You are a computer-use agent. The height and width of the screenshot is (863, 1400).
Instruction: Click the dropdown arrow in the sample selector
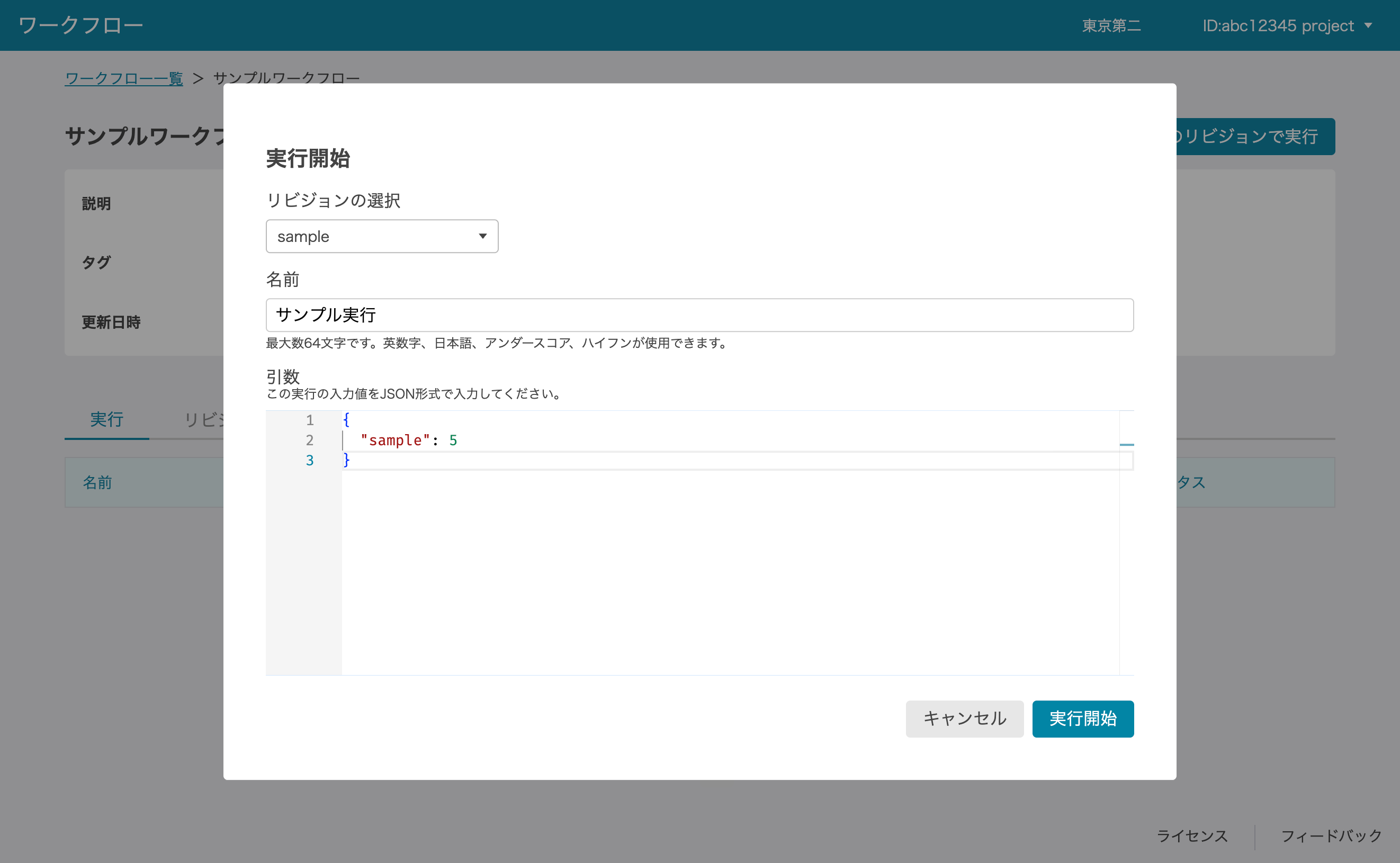click(x=482, y=236)
